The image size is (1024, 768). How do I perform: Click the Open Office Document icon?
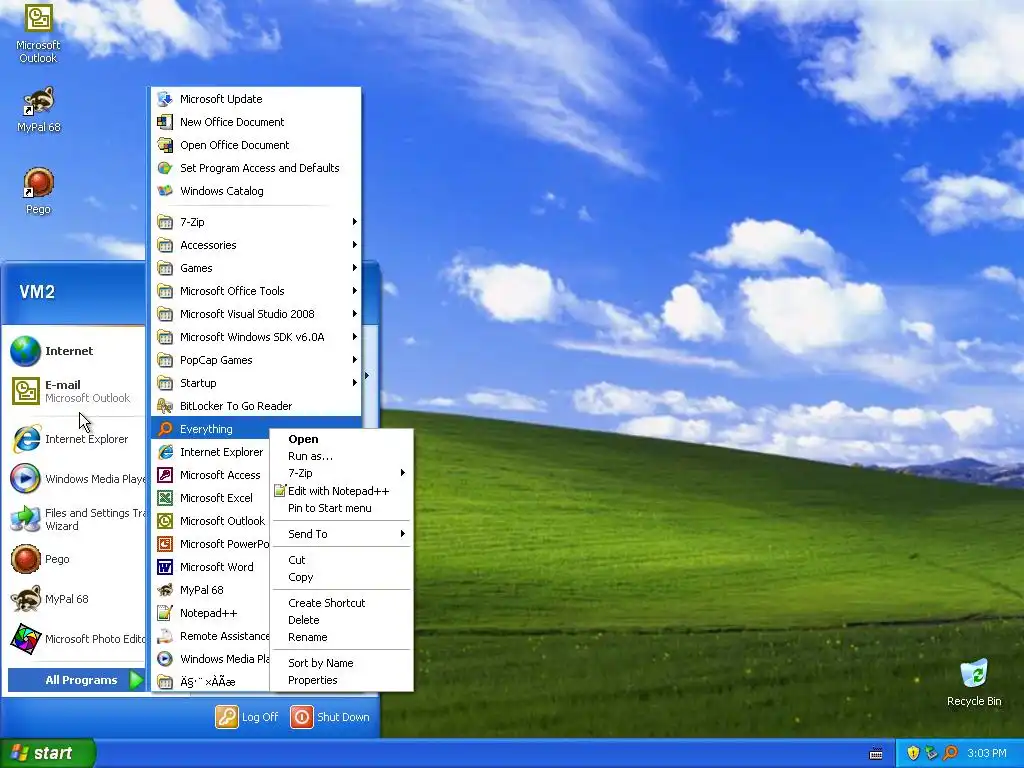[165, 145]
